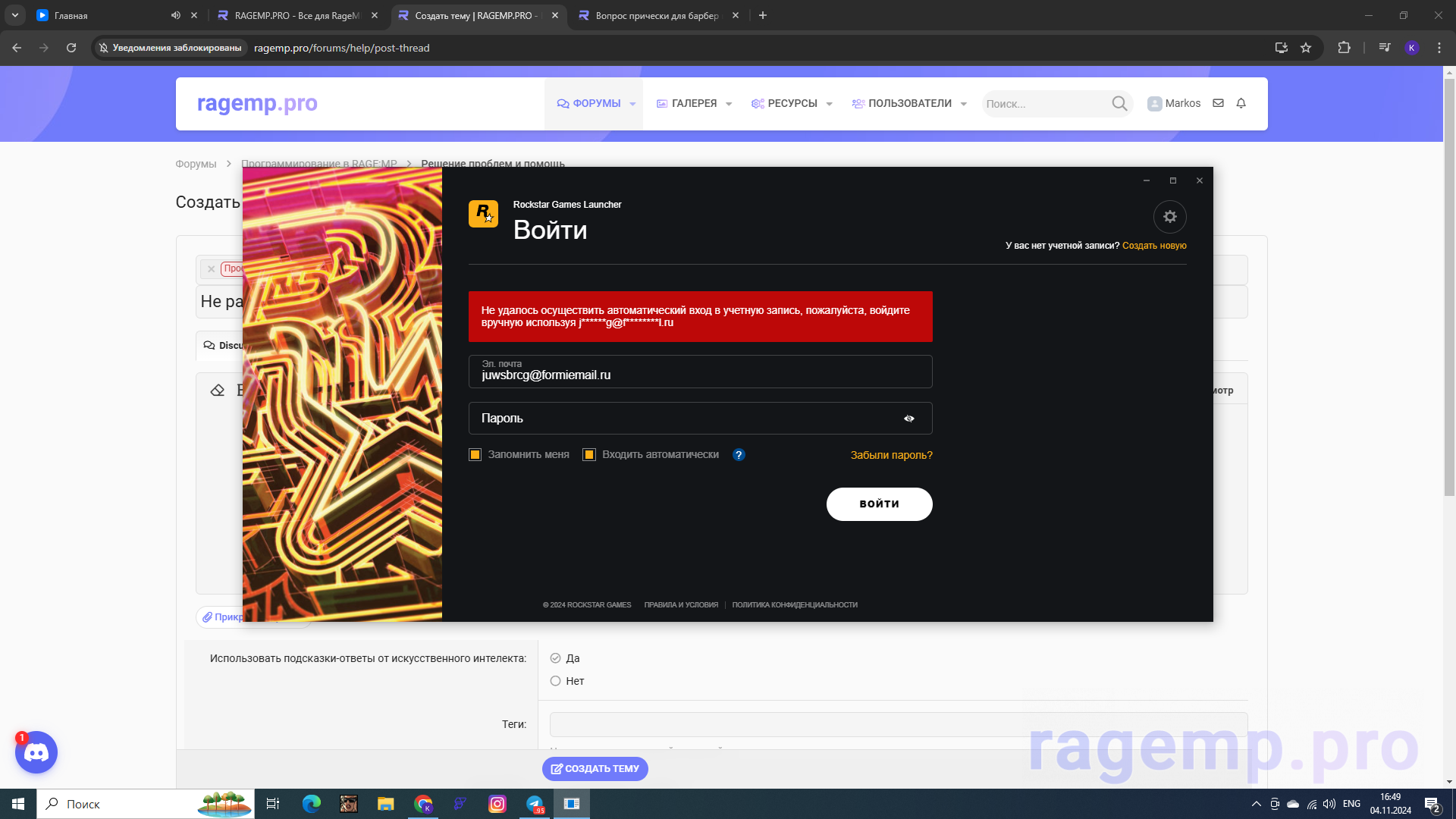This screenshot has width=1456, height=819.
Task: Expand the ФОРУМЫ dropdown menu
Action: click(x=632, y=104)
